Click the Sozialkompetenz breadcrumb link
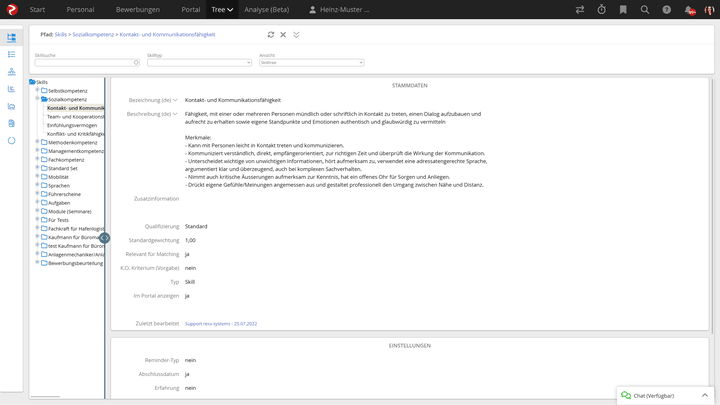Screen dimensions: 720x405 [95, 34]
